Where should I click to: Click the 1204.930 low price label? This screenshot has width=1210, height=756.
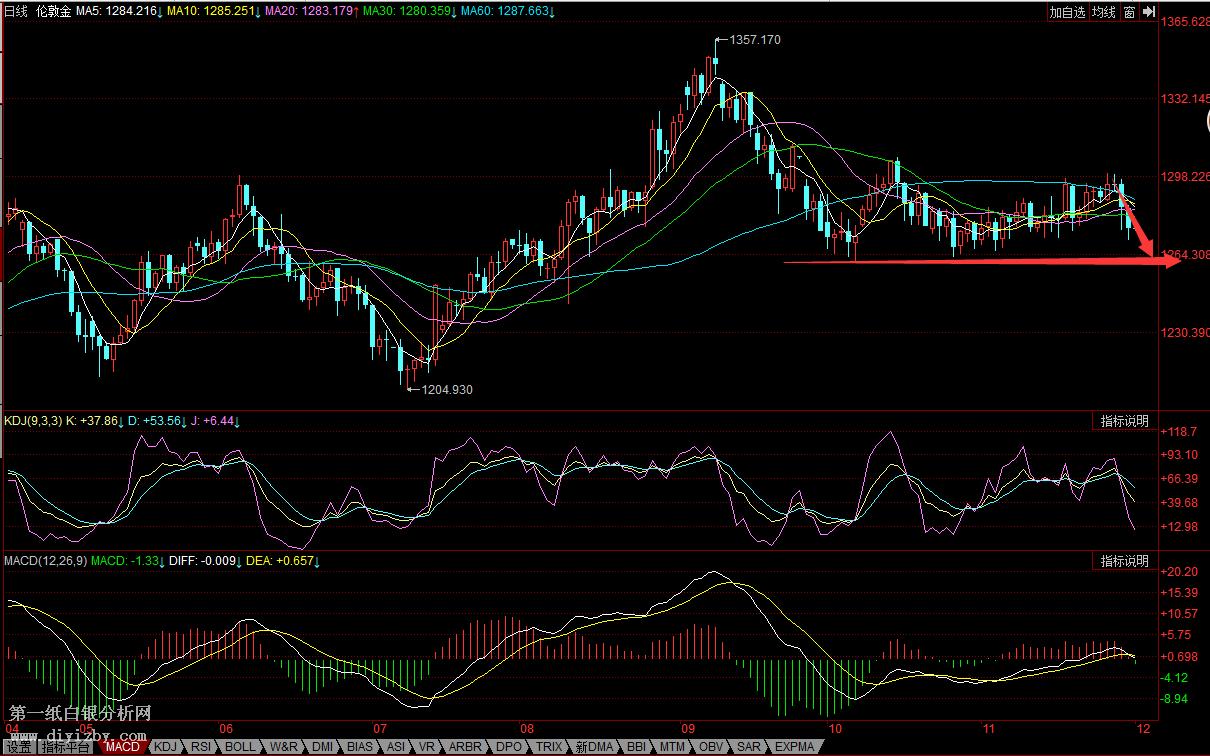447,390
